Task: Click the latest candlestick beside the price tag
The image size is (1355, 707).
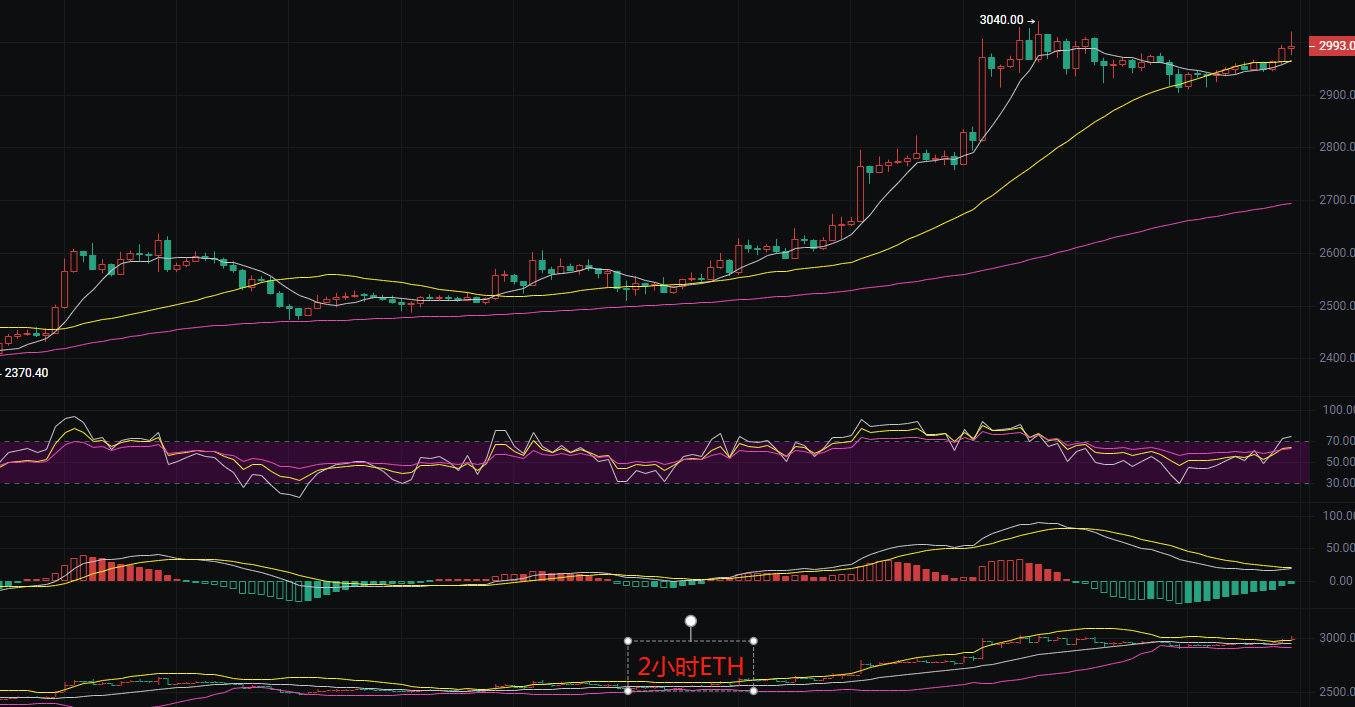Action: pyautogui.click(x=1292, y=46)
